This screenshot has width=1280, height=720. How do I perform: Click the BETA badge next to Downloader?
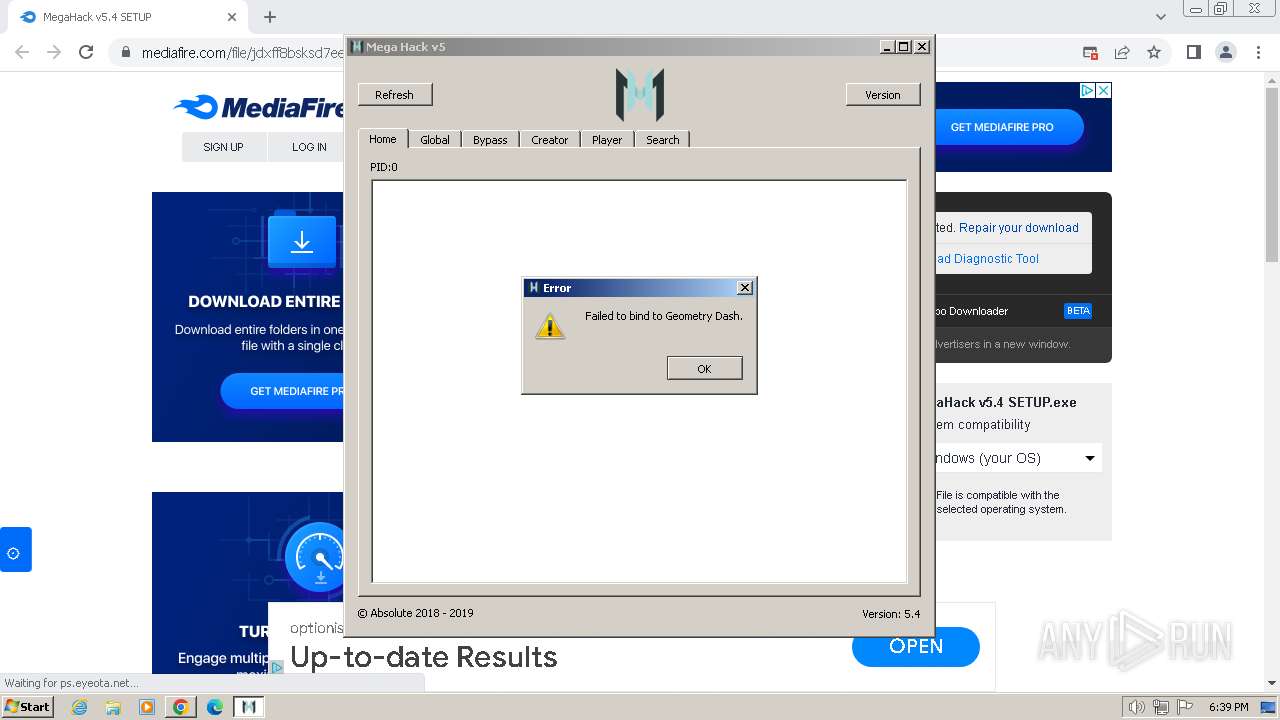tap(1078, 311)
